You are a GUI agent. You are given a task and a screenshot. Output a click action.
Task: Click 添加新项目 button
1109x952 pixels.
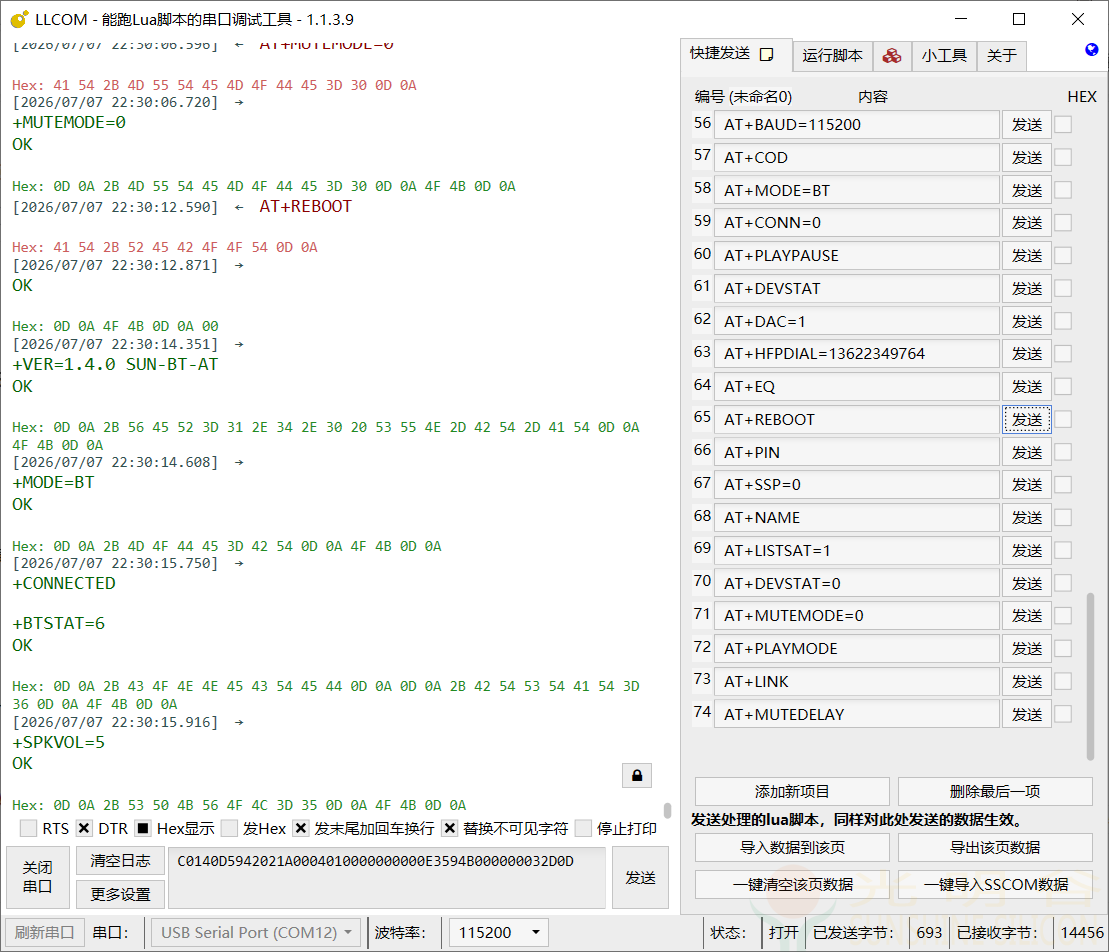coord(792,791)
